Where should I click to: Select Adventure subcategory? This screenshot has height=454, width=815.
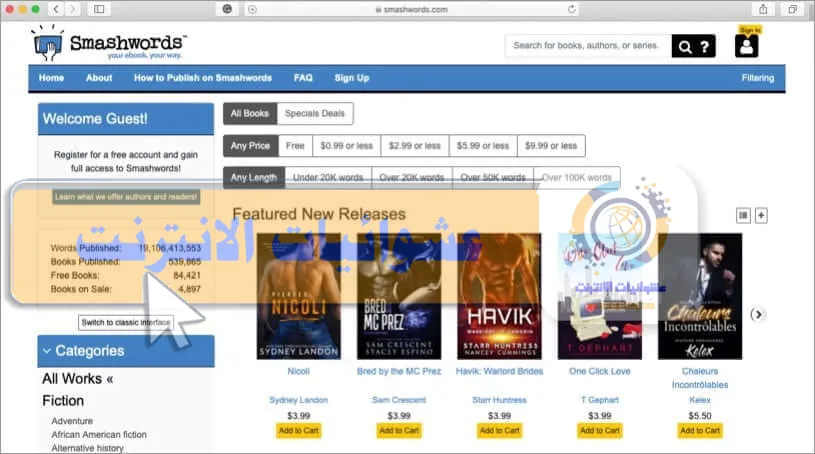[x=72, y=421]
